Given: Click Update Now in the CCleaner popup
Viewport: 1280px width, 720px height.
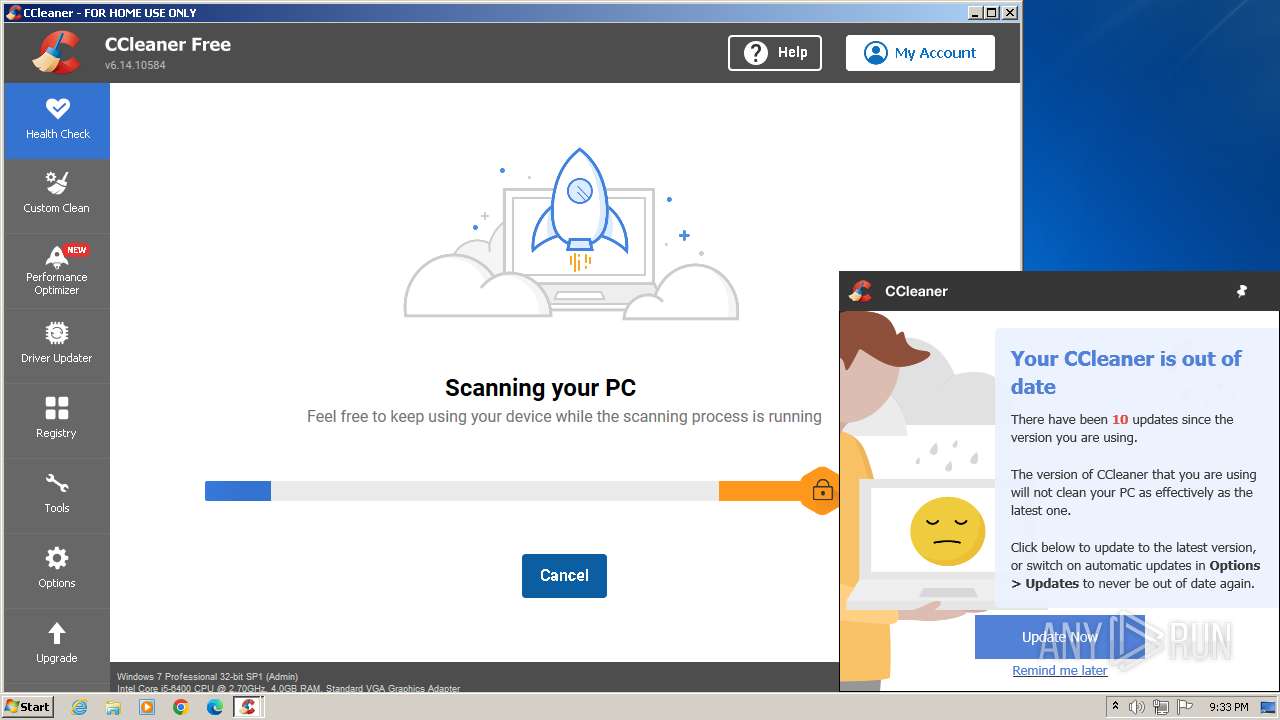Looking at the screenshot, I should [1059, 637].
